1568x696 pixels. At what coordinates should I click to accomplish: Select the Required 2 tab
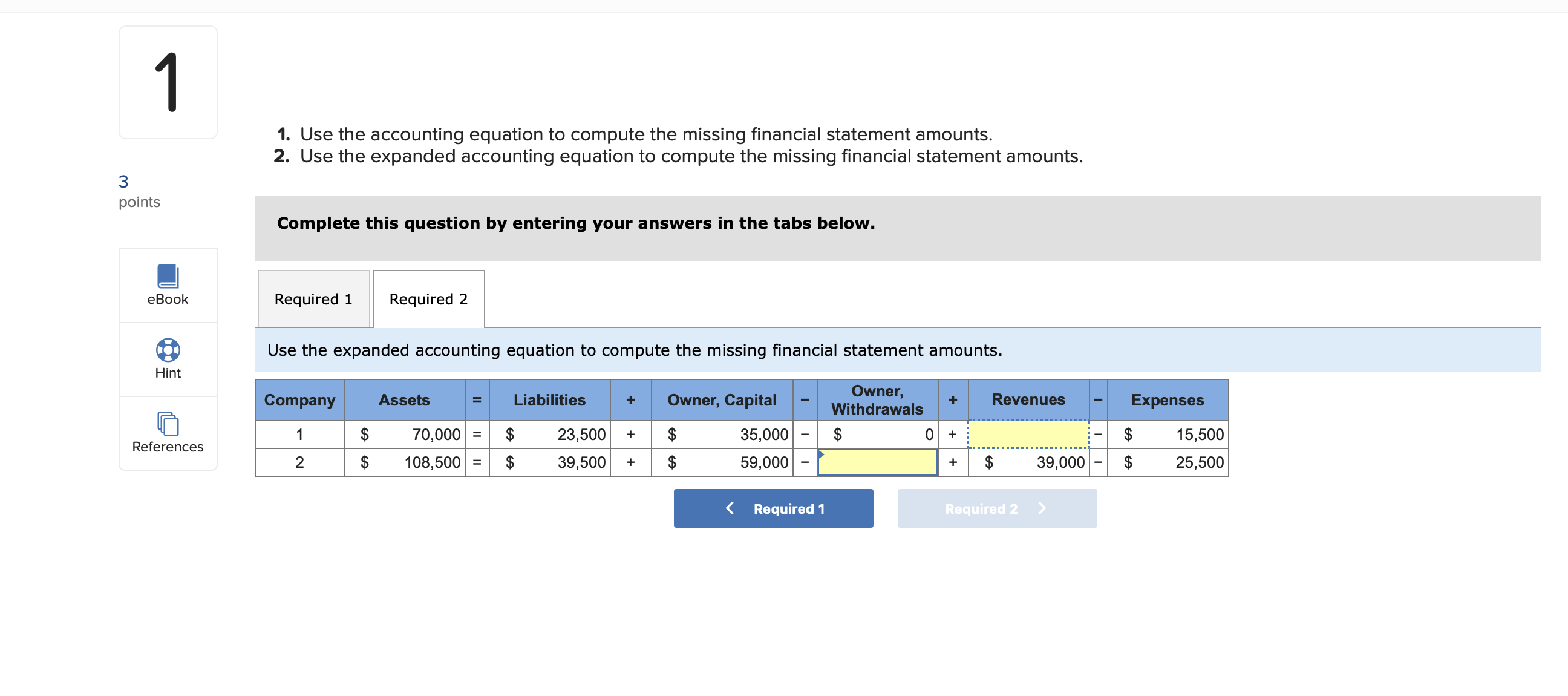(x=428, y=298)
